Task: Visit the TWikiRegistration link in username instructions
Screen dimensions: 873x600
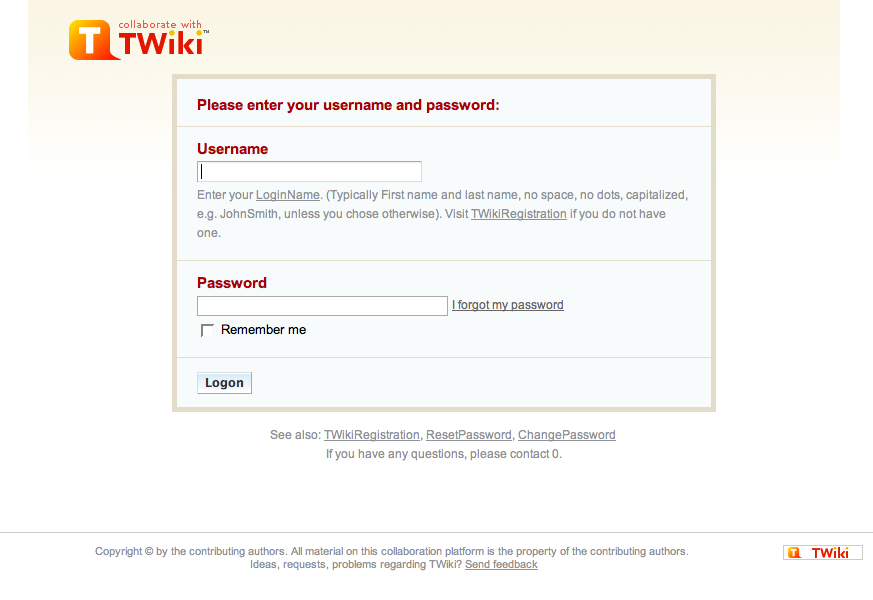Action: point(518,213)
